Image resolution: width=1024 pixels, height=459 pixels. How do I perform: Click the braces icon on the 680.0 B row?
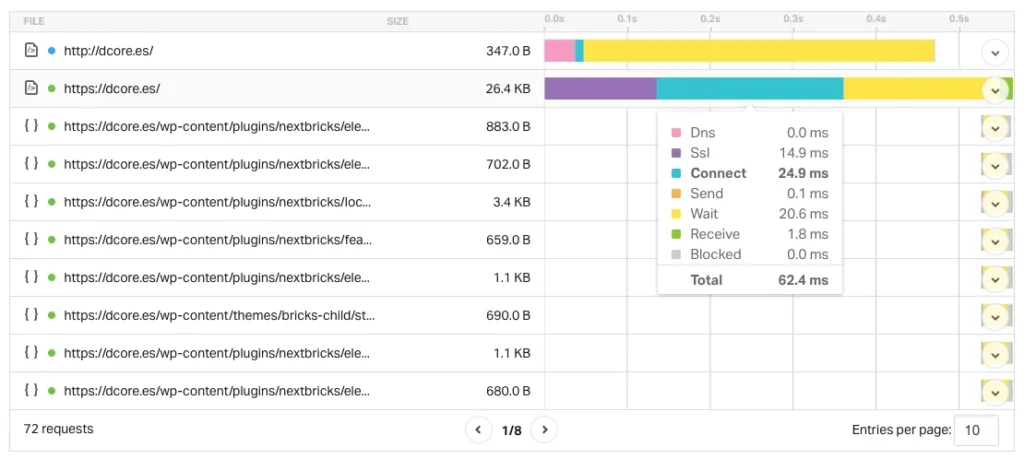31,391
